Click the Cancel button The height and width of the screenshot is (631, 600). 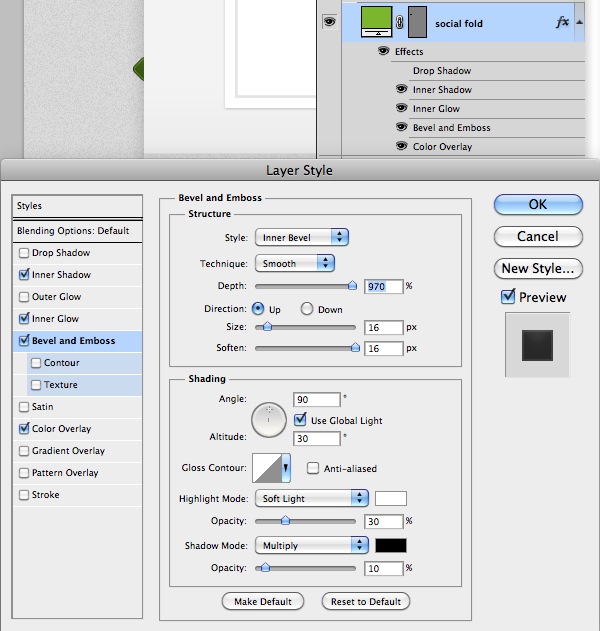point(538,236)
